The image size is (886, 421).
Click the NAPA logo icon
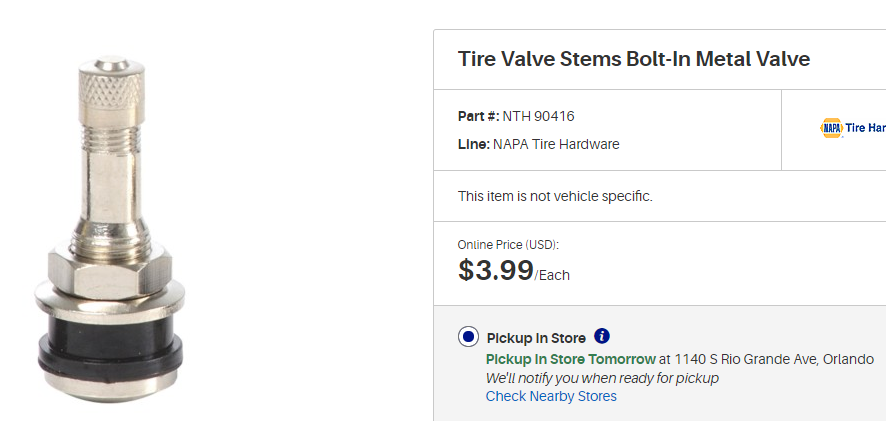pyautogui.click(x=831, y=128)
